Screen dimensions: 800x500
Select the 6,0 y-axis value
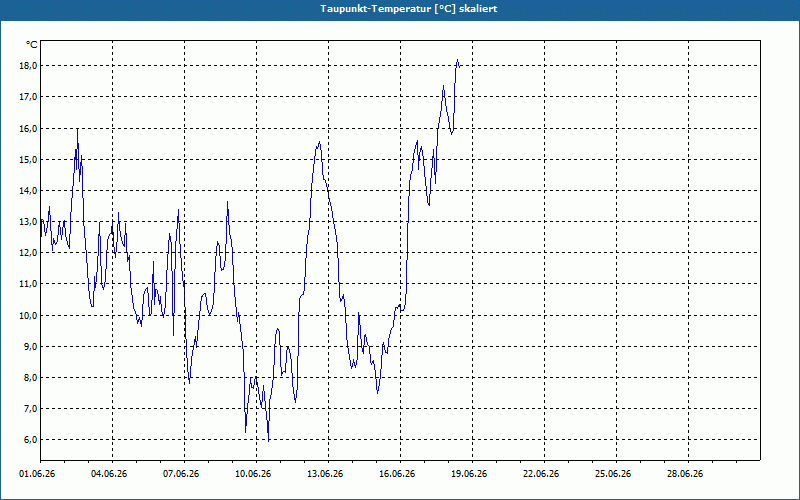28,440
